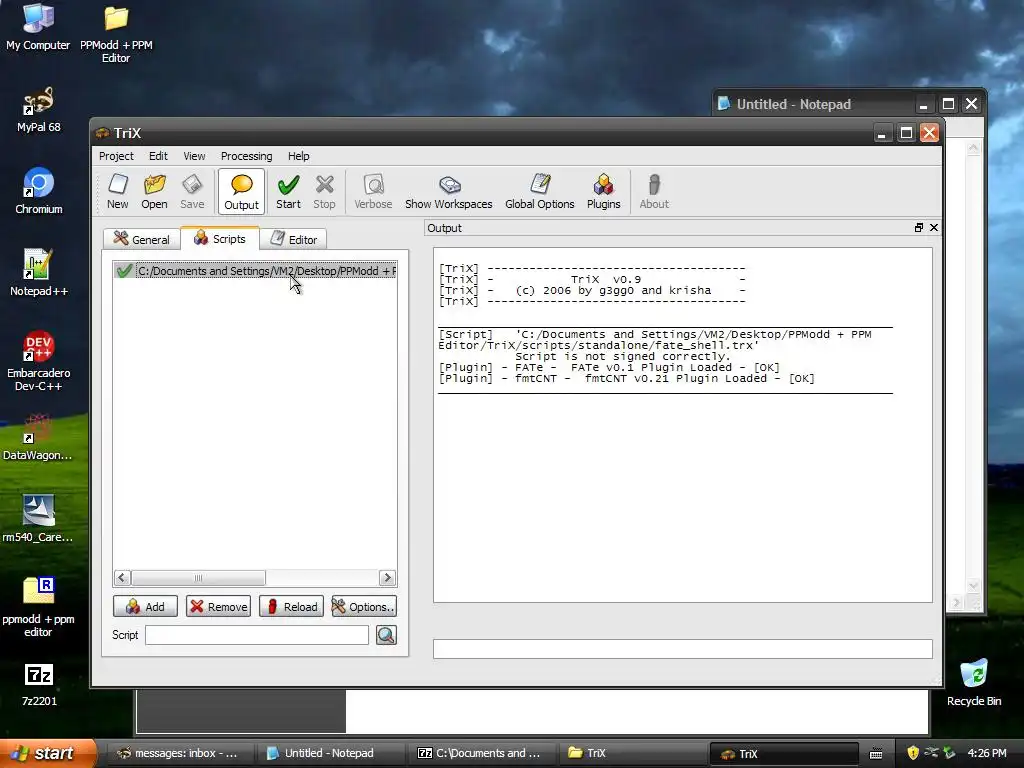The width and height of the screenshot is (1024, 768).
Task: Switch to the TriX folder taskbar item
Action: pos(631,753)
